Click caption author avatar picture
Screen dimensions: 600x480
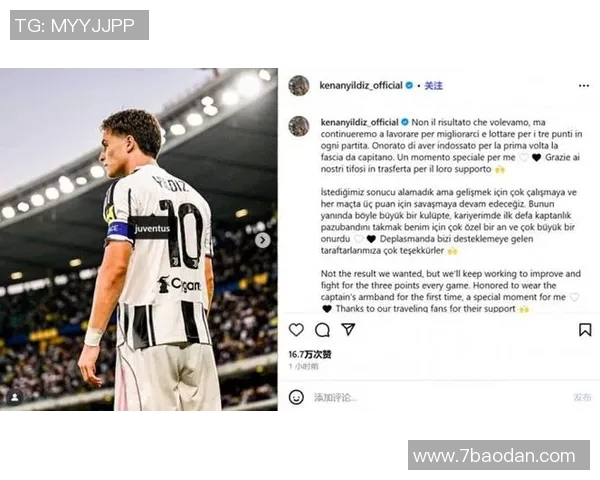click(x=299, y=126)
